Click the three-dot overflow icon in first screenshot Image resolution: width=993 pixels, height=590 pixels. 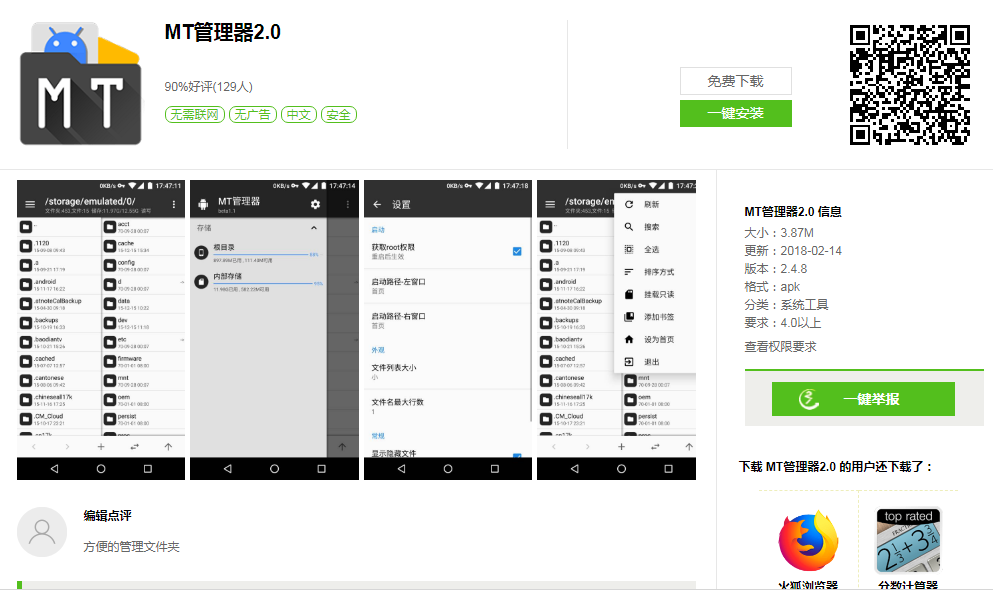[174, 204]
